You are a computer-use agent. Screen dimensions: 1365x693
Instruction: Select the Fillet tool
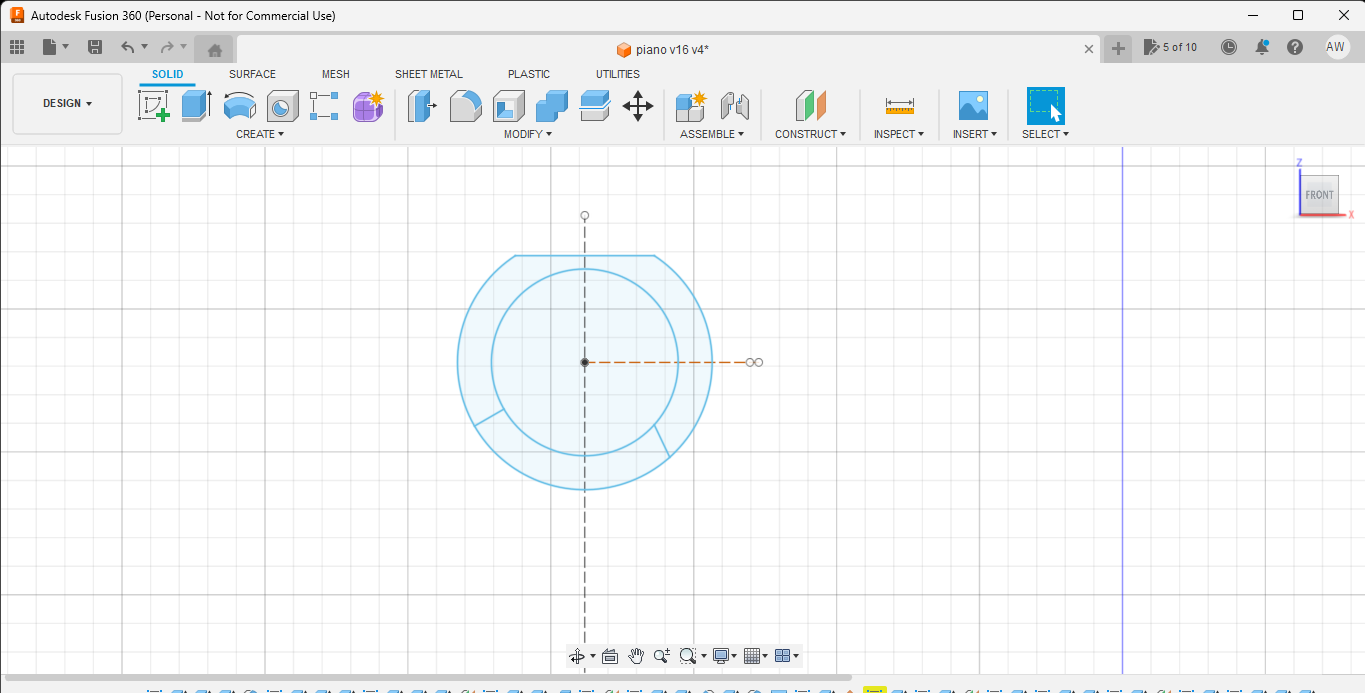click(x=465, y=105)
